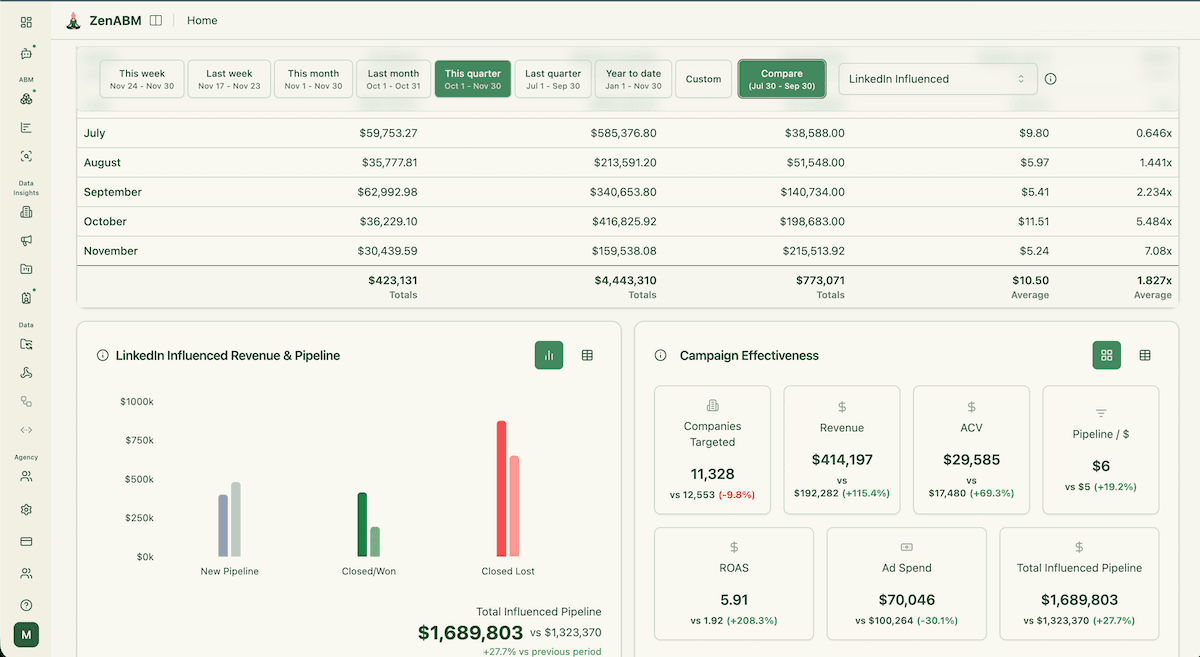
Task: Open the integrations code icon in the sidebar
Action: pos(26,430)
